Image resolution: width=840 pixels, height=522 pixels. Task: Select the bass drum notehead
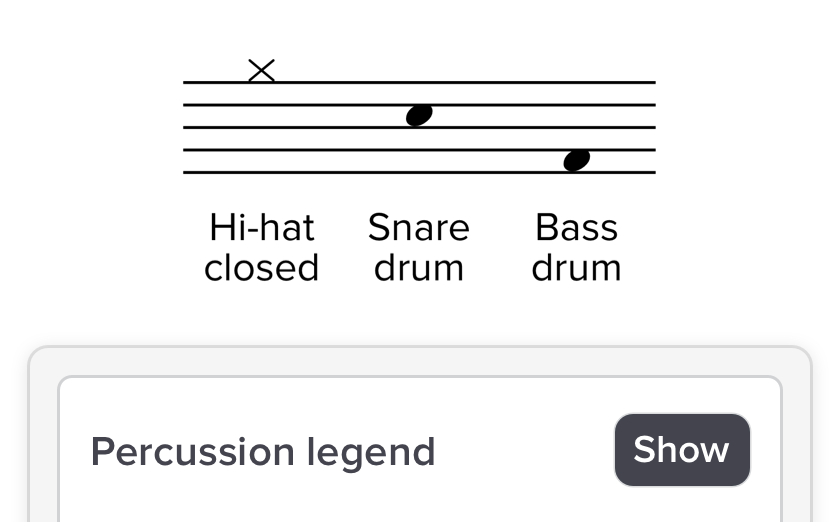click(577, 160)
